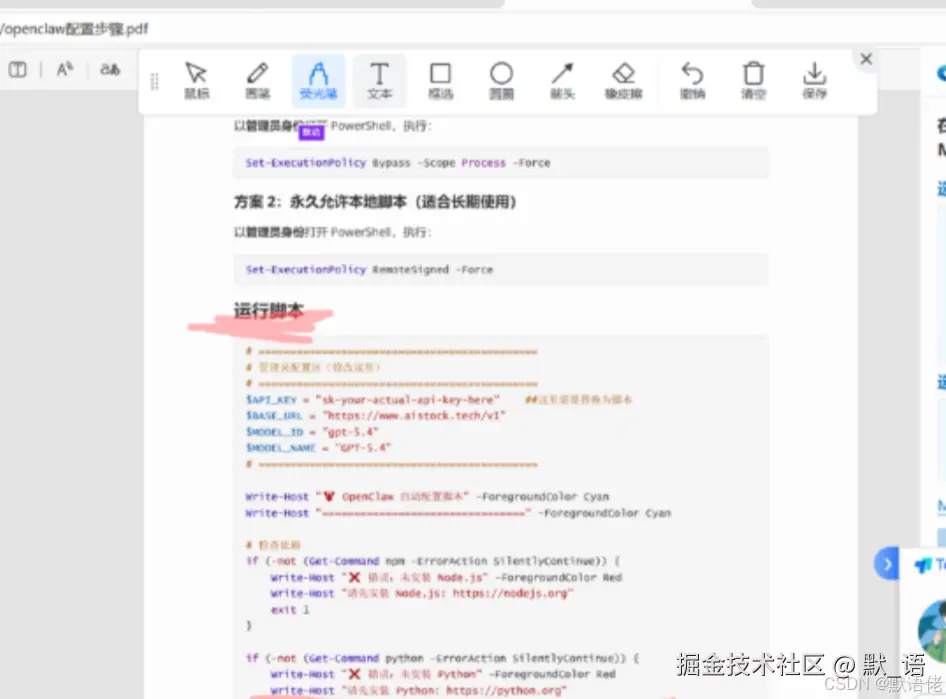
Task: Select the arrow tool (箭头)
Action: pos(562,81)
